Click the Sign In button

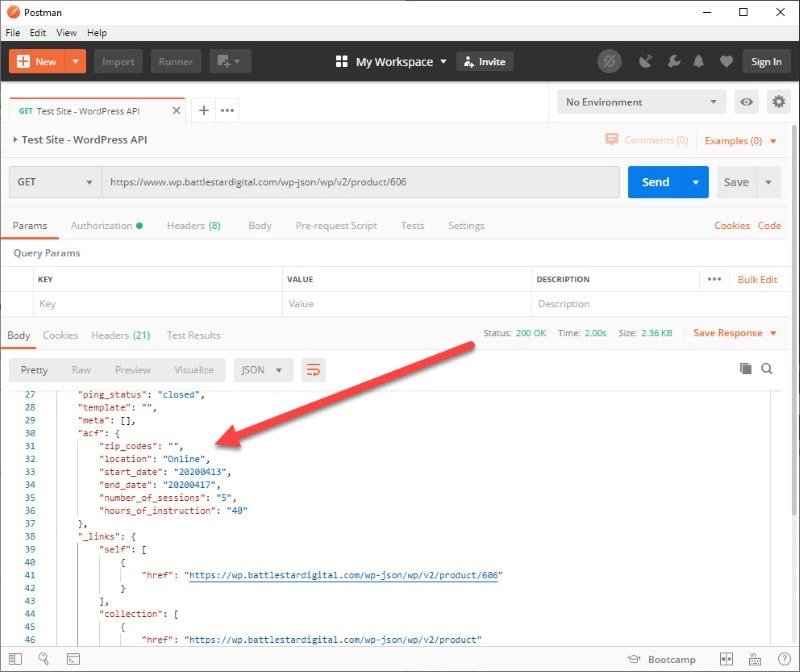point(766,62)
